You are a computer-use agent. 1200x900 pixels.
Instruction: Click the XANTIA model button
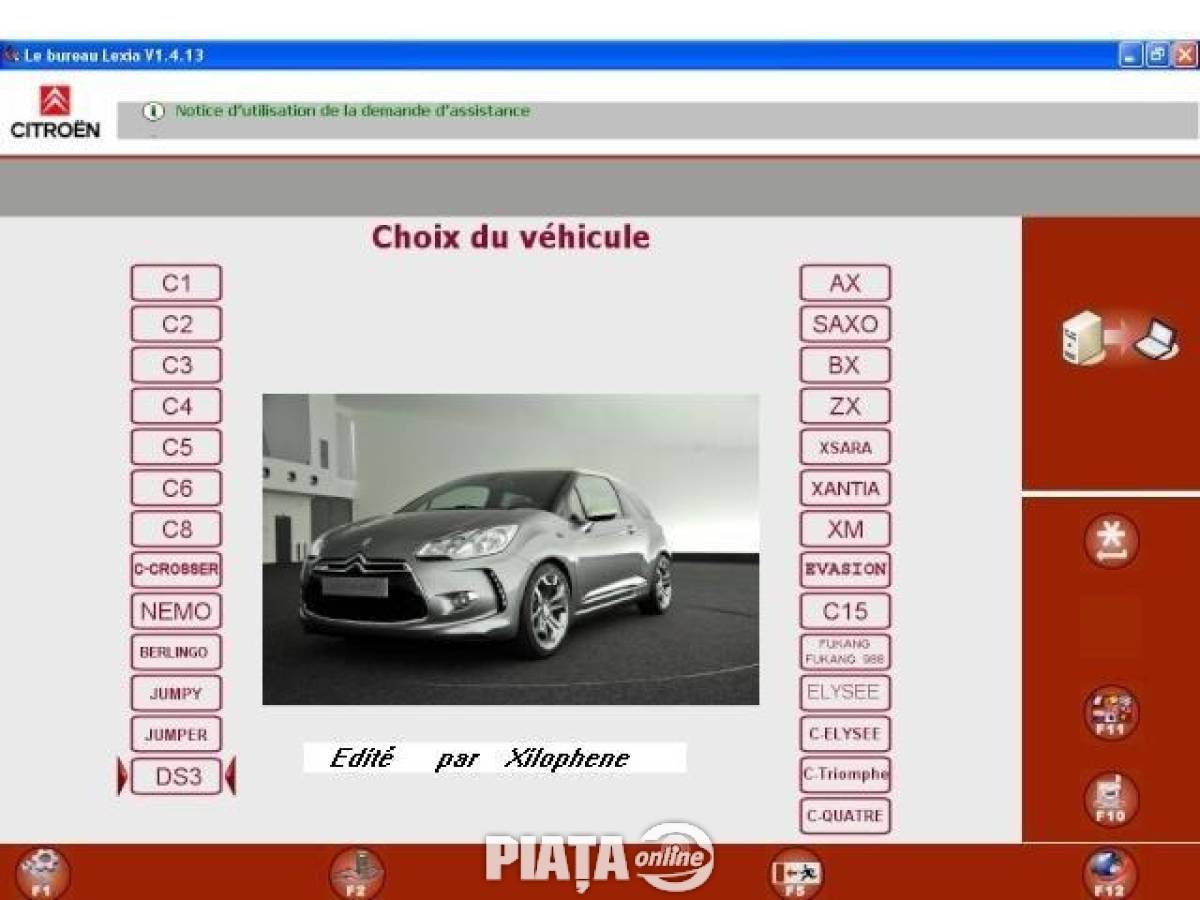pyautogui.click(x=845, y=488)
